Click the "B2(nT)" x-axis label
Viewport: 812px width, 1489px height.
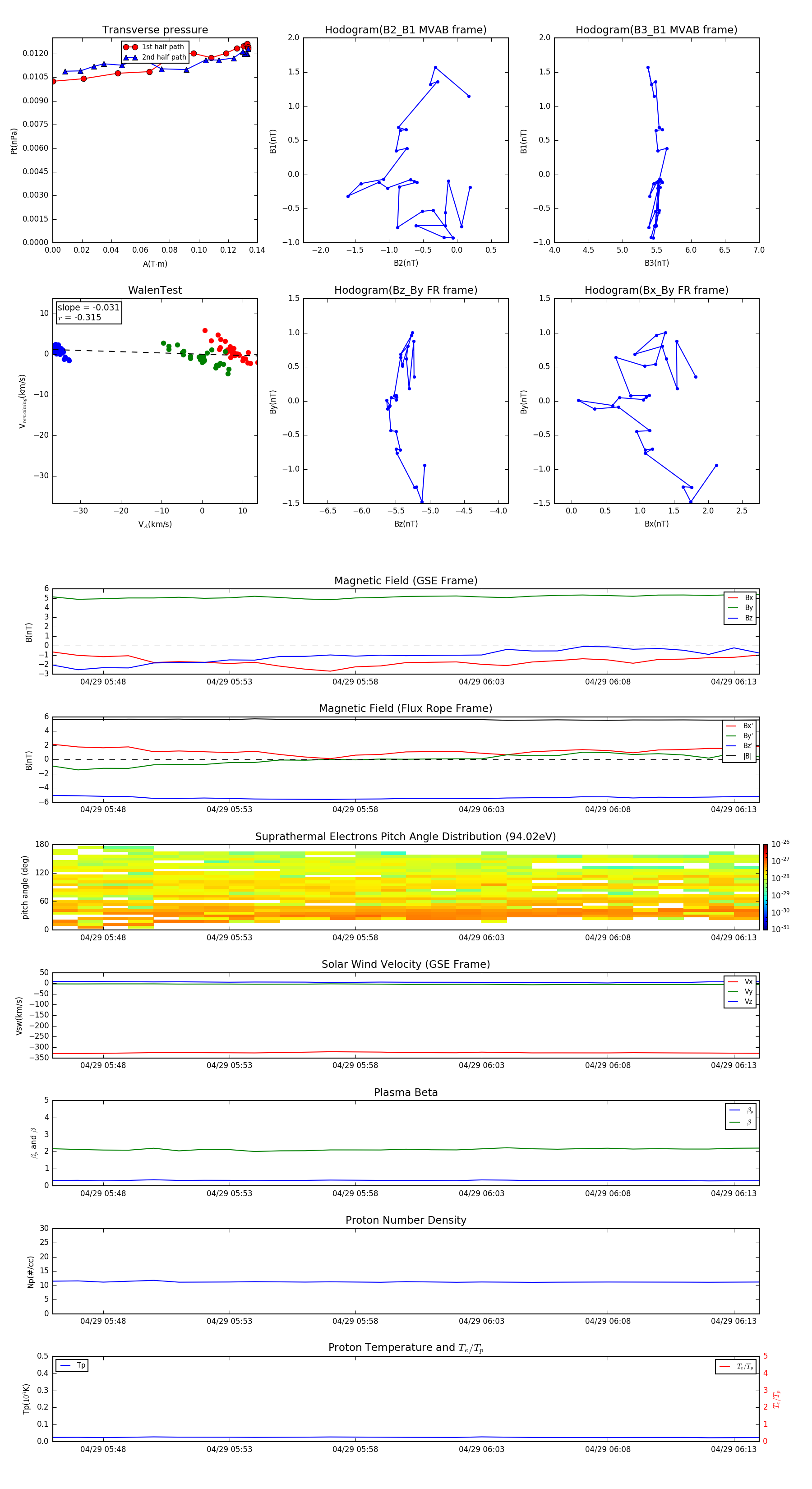coord(406,263)
